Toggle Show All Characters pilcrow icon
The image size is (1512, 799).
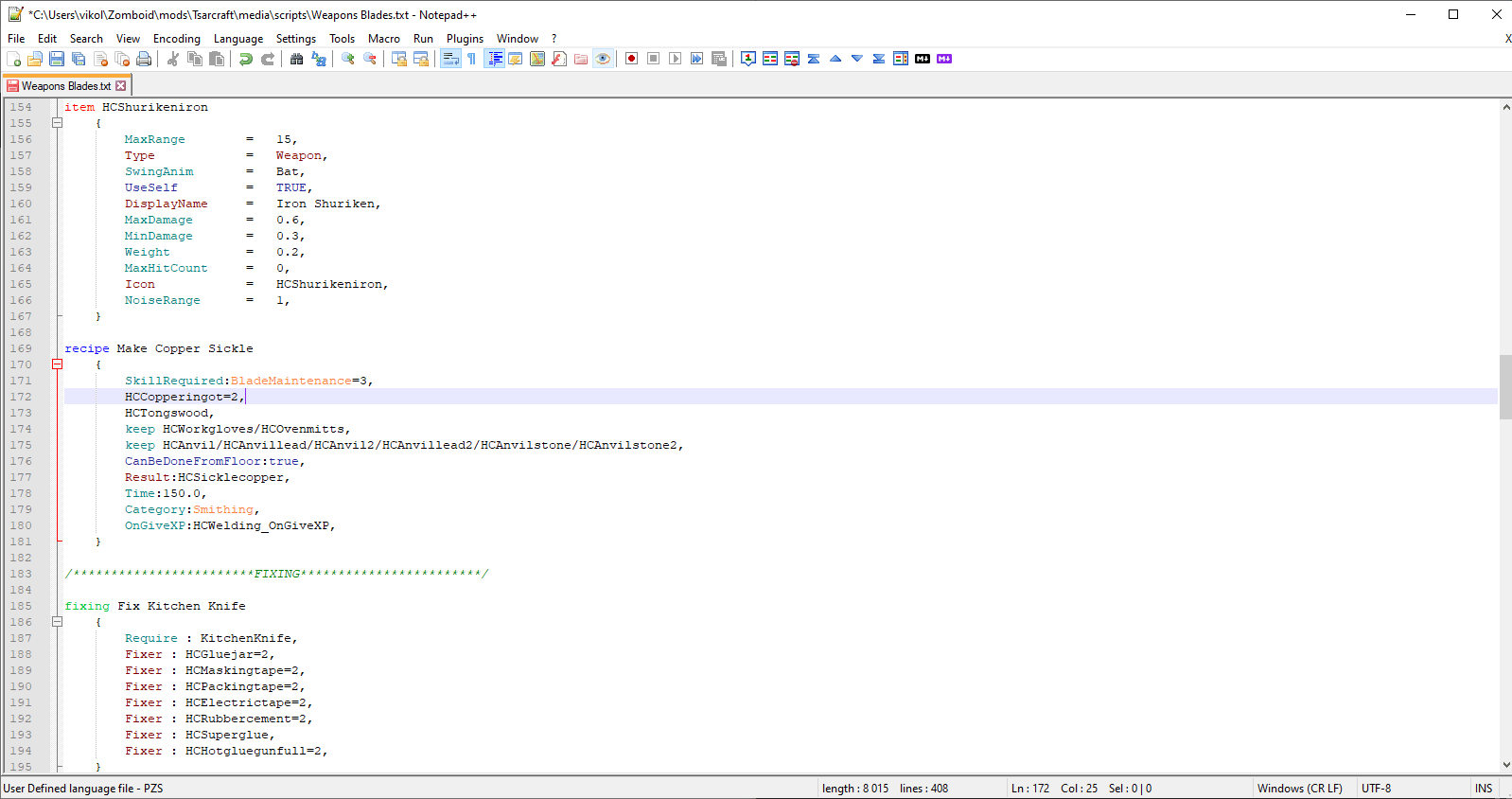tap(471, 59)
